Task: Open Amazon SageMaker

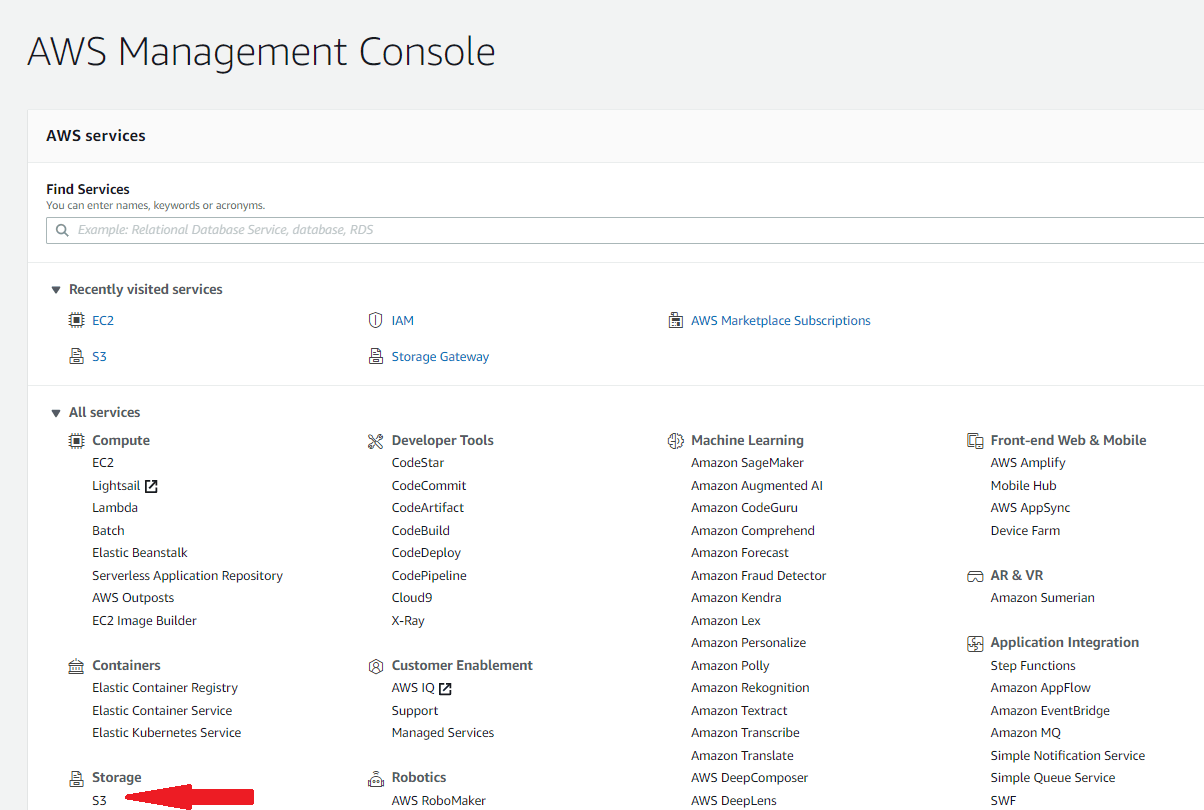Action: click(747, 463)
